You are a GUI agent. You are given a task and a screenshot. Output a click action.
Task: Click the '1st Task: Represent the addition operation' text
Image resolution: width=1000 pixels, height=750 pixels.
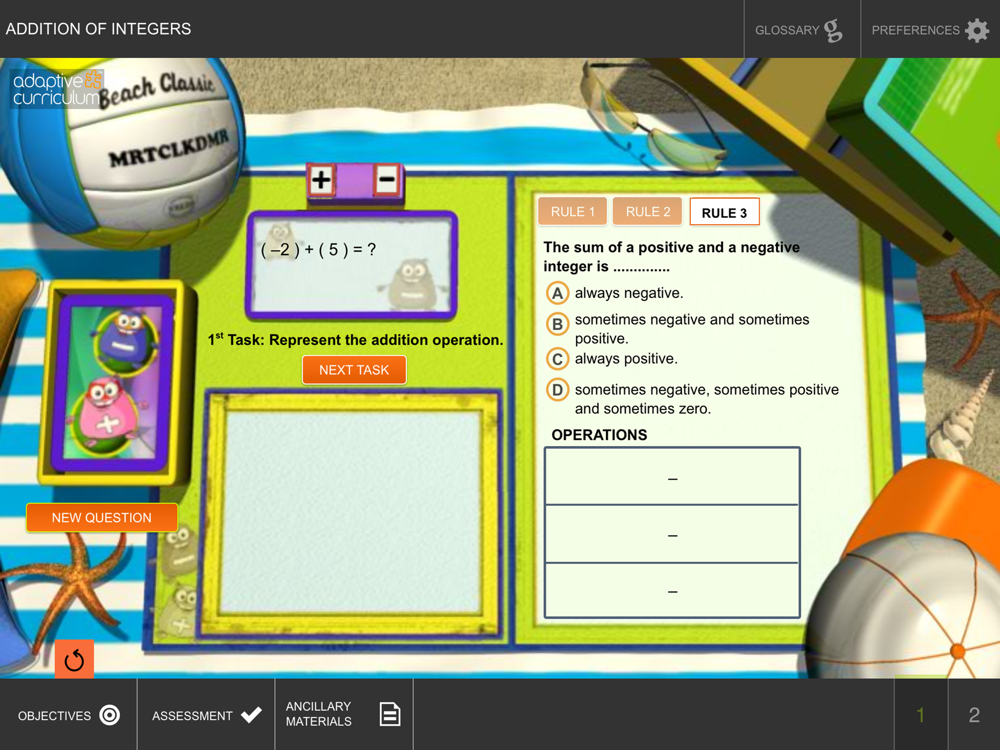[x=355, y=340]
